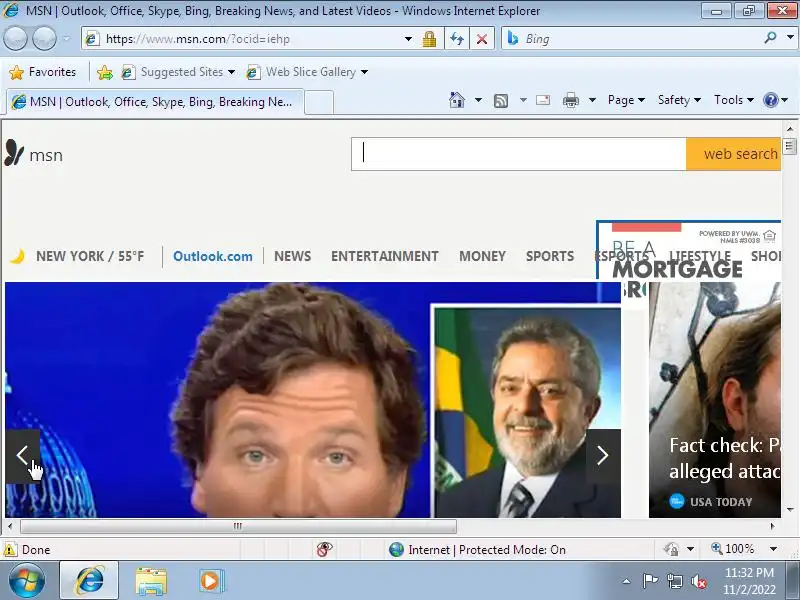This screenshot has height=600, width=800.
Task: Click the Forward navigation button
Action: tap(44, 39)
